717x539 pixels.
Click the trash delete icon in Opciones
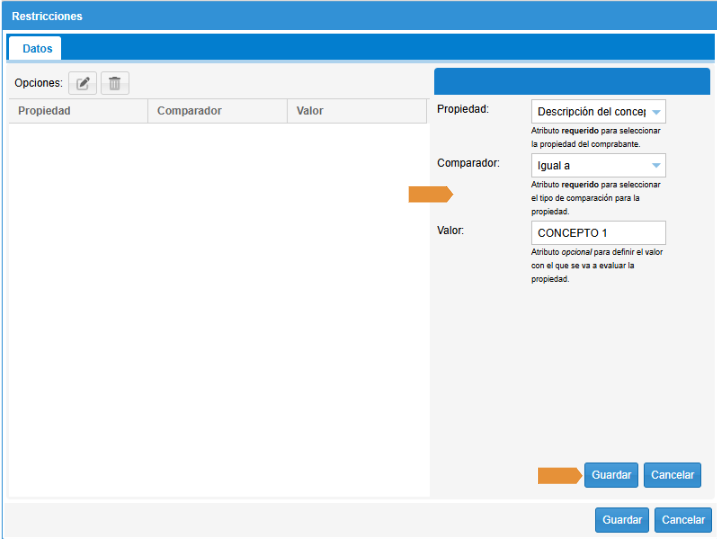115,83
